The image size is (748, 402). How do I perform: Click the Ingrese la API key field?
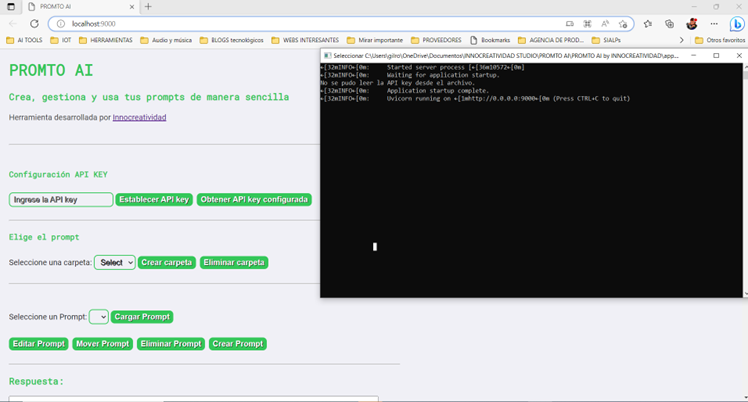(60, 200)
